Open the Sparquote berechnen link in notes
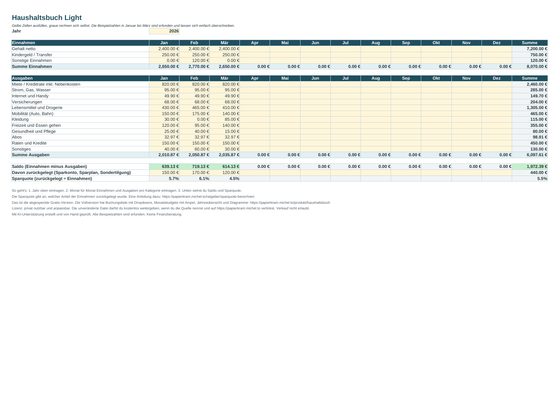 coord(208,197)
